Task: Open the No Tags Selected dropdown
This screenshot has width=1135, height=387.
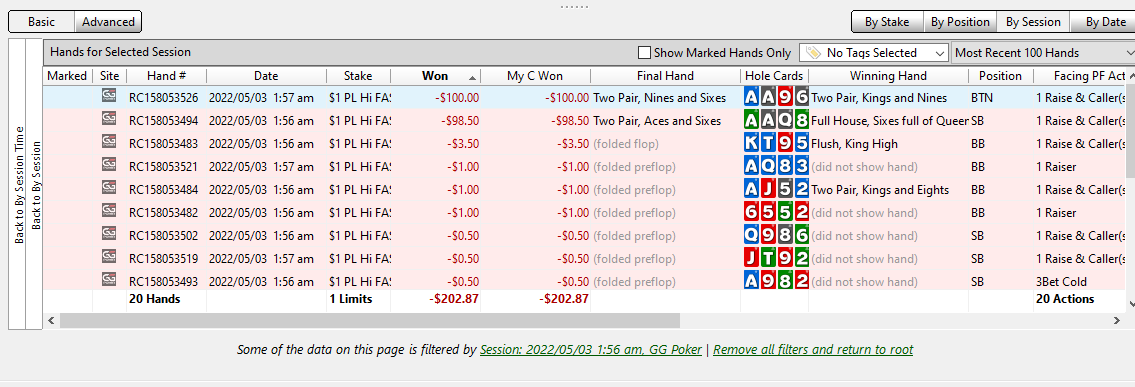Action: tap(874, 53)
